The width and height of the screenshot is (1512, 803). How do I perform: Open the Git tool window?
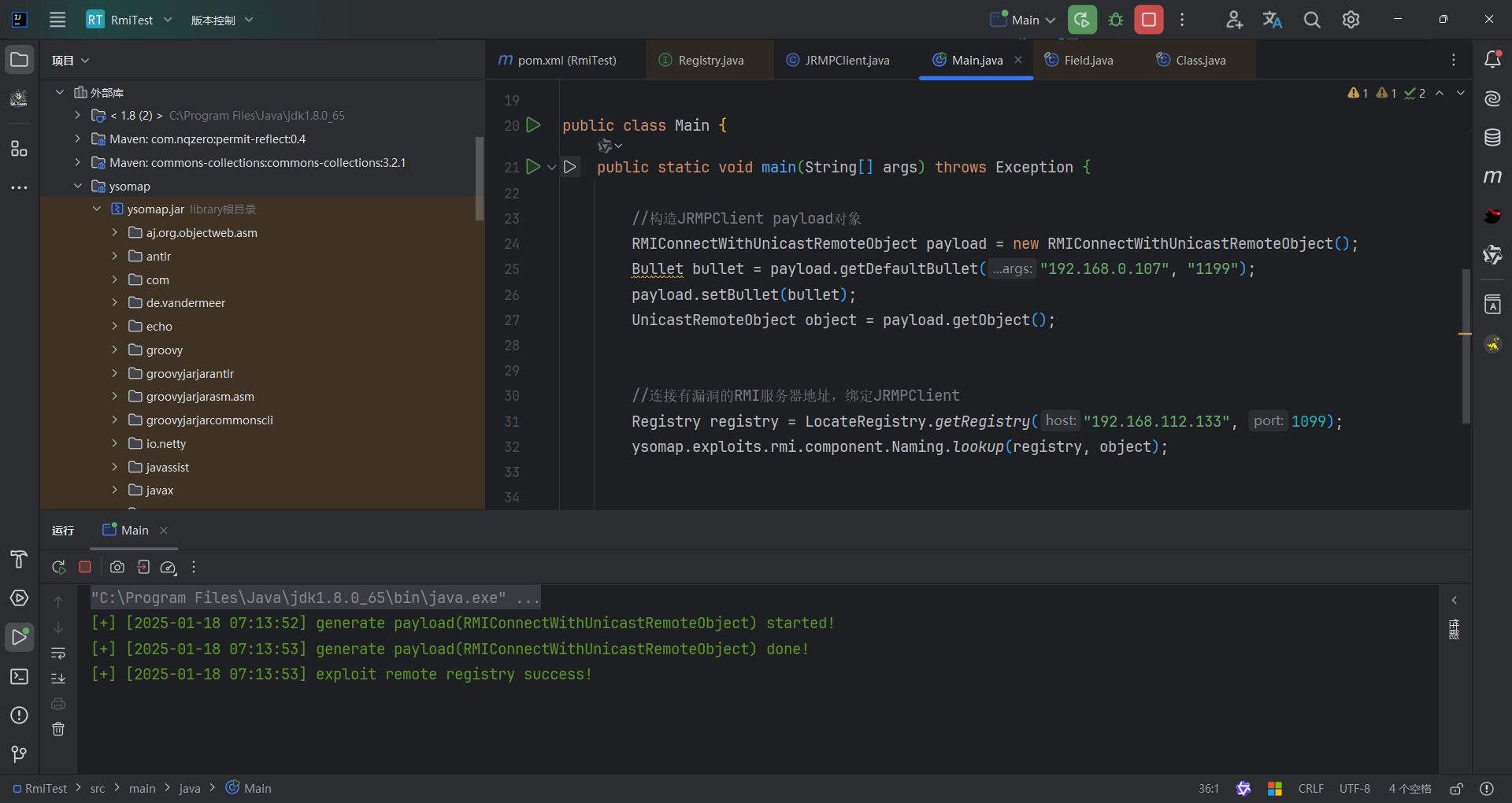click(x=20, y=754)
